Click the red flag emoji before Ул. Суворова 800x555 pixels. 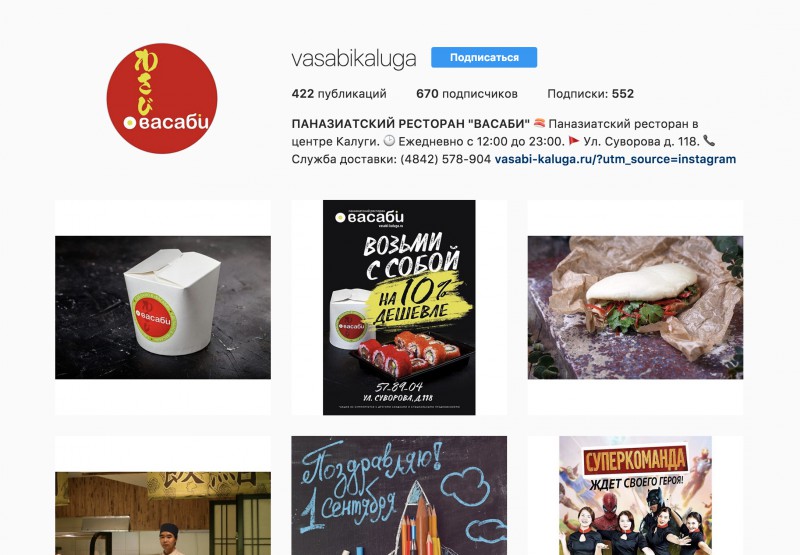(x=574, y=141)
